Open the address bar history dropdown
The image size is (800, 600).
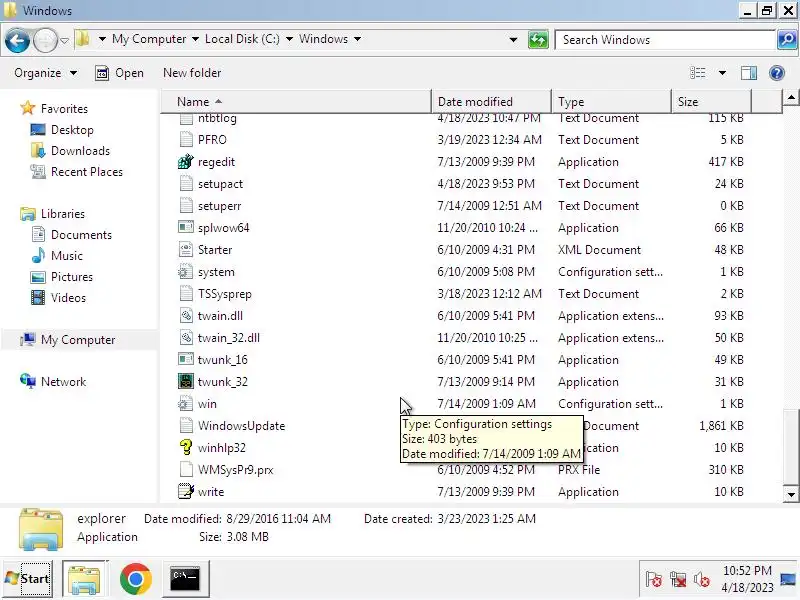click(513, 39)
